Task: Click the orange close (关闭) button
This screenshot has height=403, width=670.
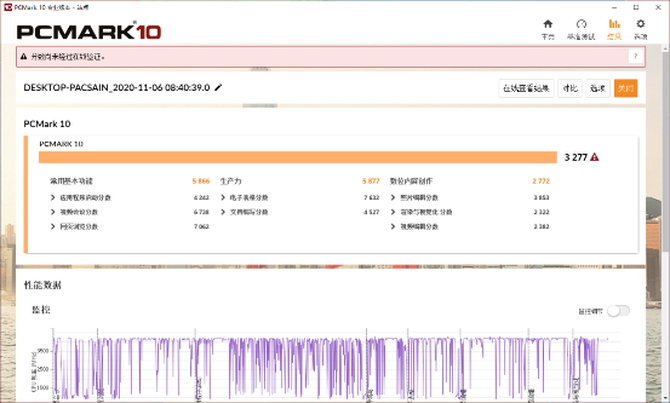Action: click(x=625, y=88)
